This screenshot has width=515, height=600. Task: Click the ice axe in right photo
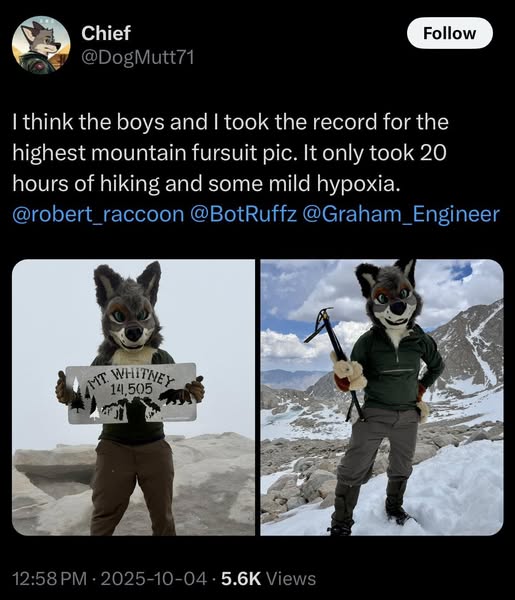coord(335,363)
